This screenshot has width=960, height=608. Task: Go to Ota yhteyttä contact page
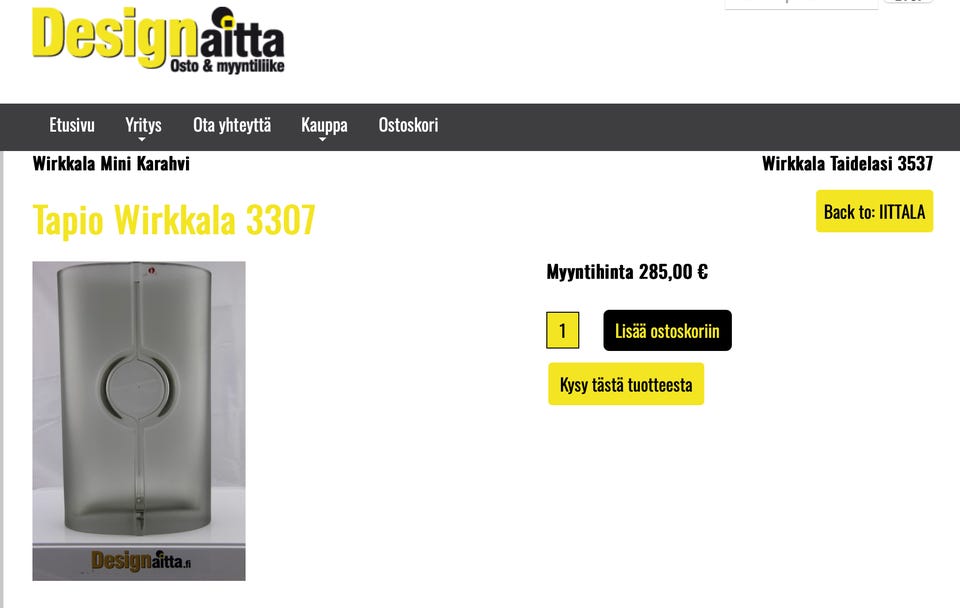click(232, 125)
